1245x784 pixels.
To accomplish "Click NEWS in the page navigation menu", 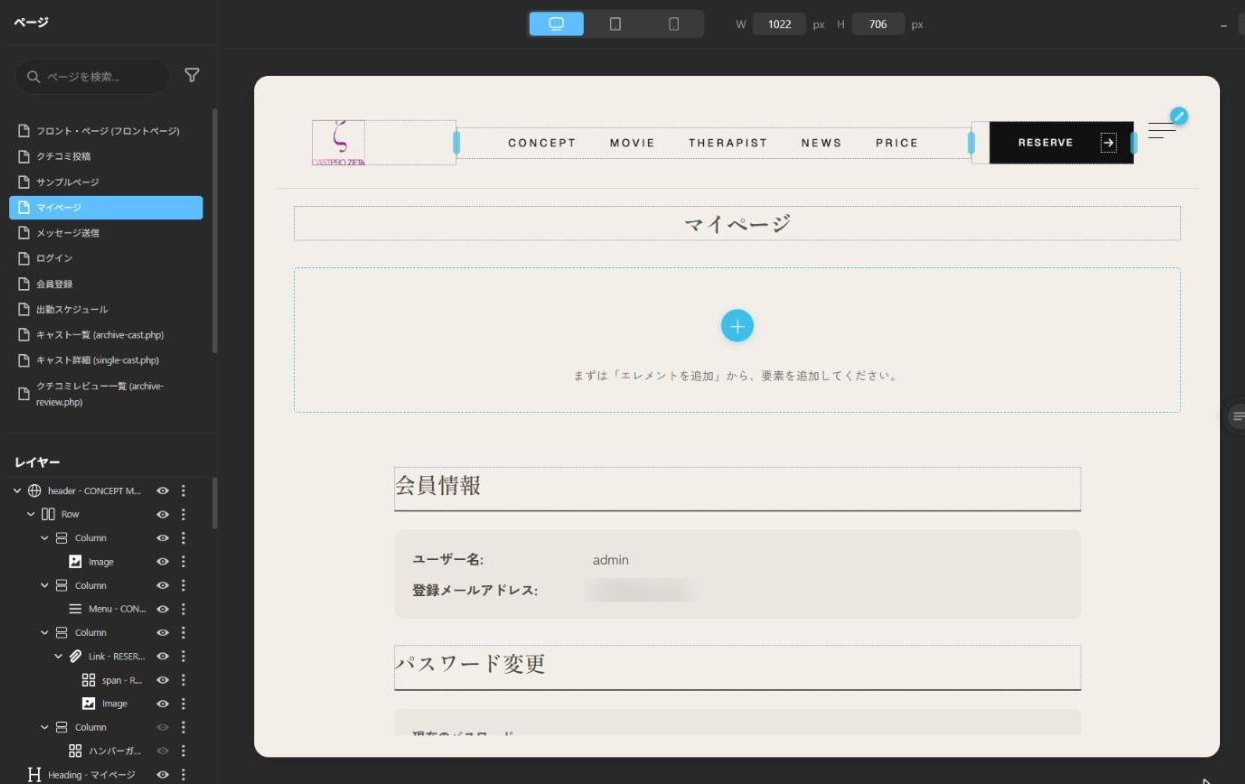I will (821, 143).
